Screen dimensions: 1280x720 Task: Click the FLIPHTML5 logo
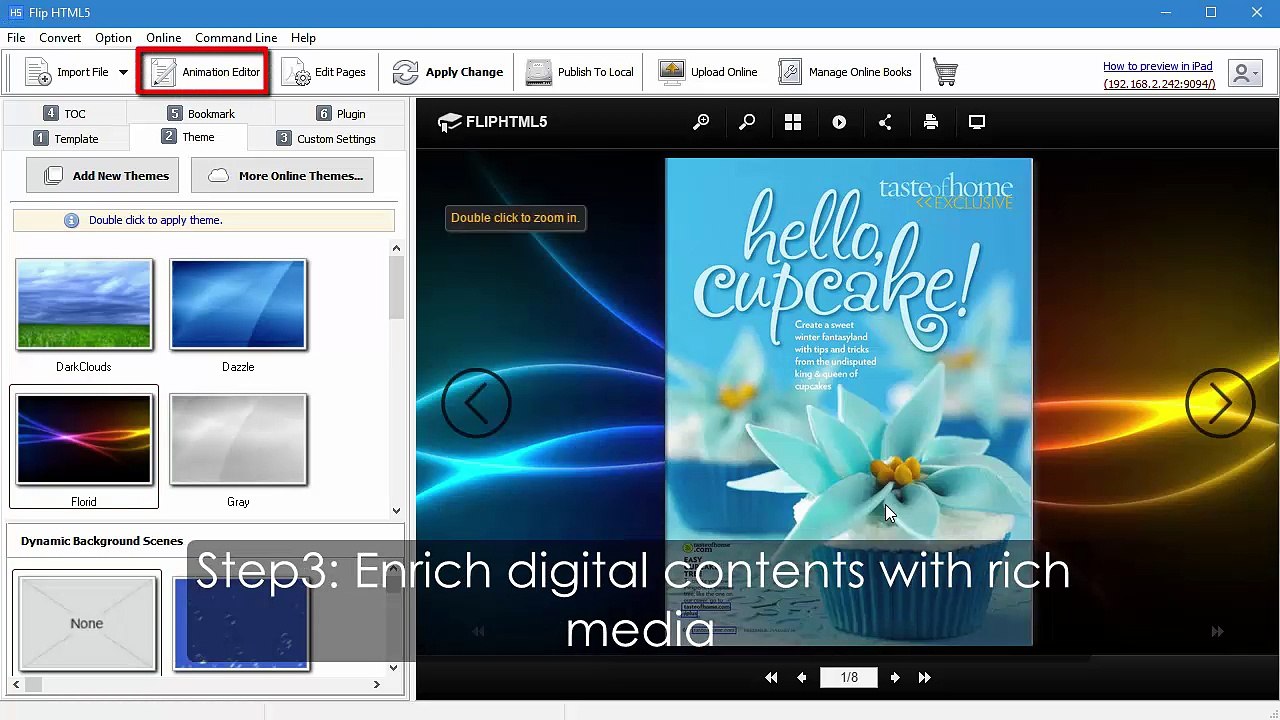click(x=492, y=122)
